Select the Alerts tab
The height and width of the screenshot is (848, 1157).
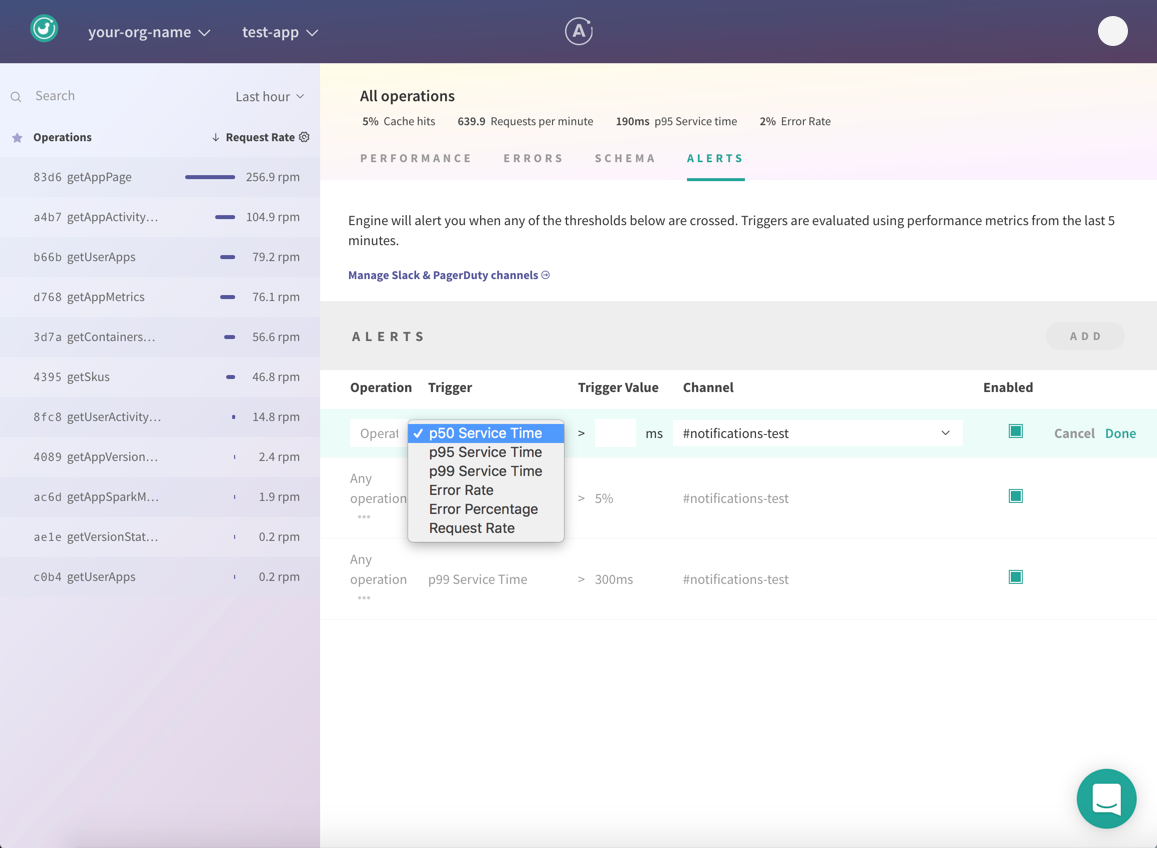point(715,158)
